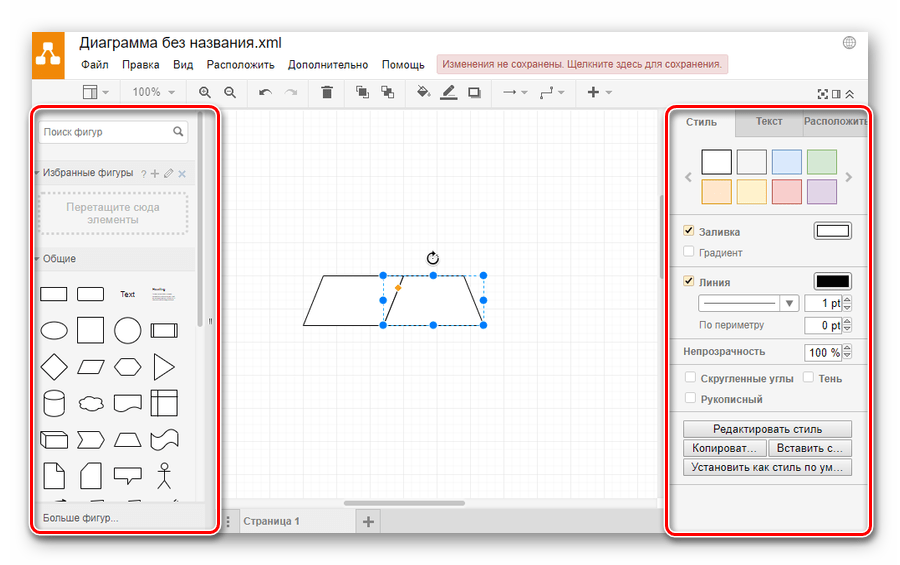Select the cylinder shape in the shapes palette
This screenshot has width=900, height=565.
[x=53, y=404]
